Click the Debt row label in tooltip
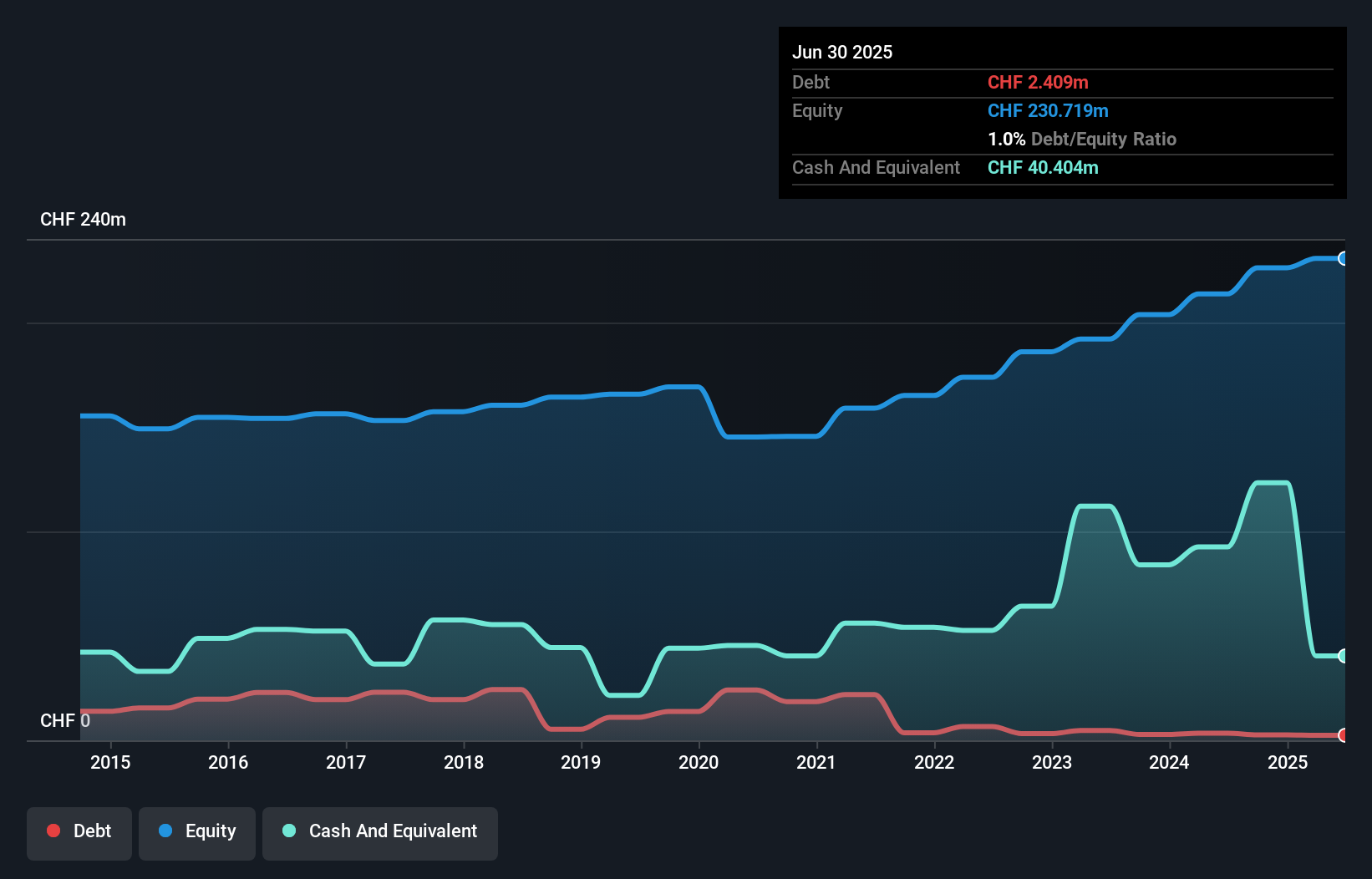1372x879 pixels. [x=810, y=82]
